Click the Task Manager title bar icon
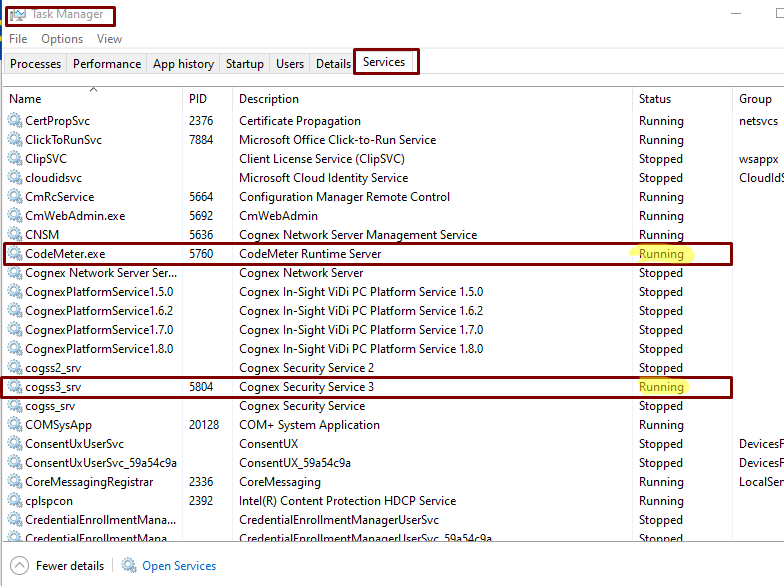 coord(16,16)
